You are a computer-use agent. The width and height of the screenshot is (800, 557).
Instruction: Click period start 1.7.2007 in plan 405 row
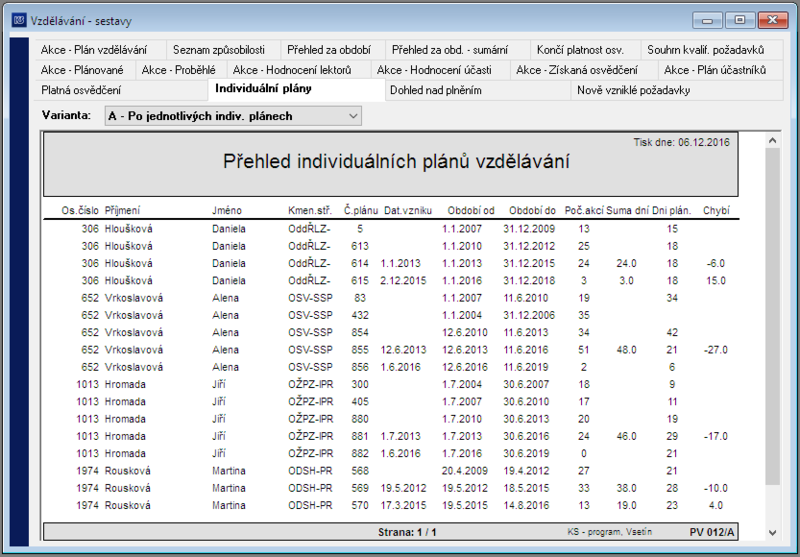pyautogui.click(x=462, y=402)
